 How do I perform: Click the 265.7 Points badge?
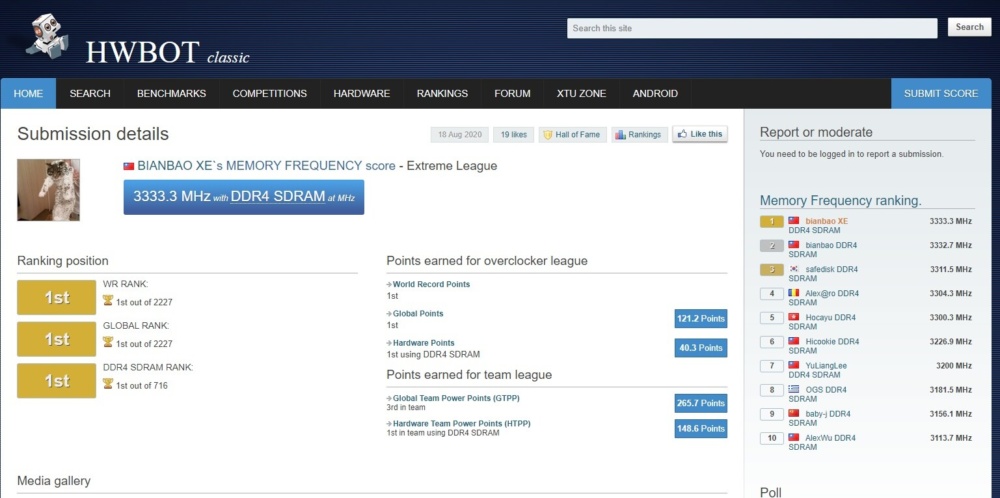tap(700, 404)
